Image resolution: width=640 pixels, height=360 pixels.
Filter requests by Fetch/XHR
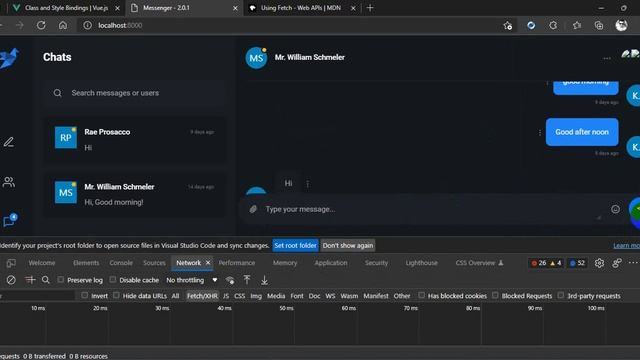point(202,296)
